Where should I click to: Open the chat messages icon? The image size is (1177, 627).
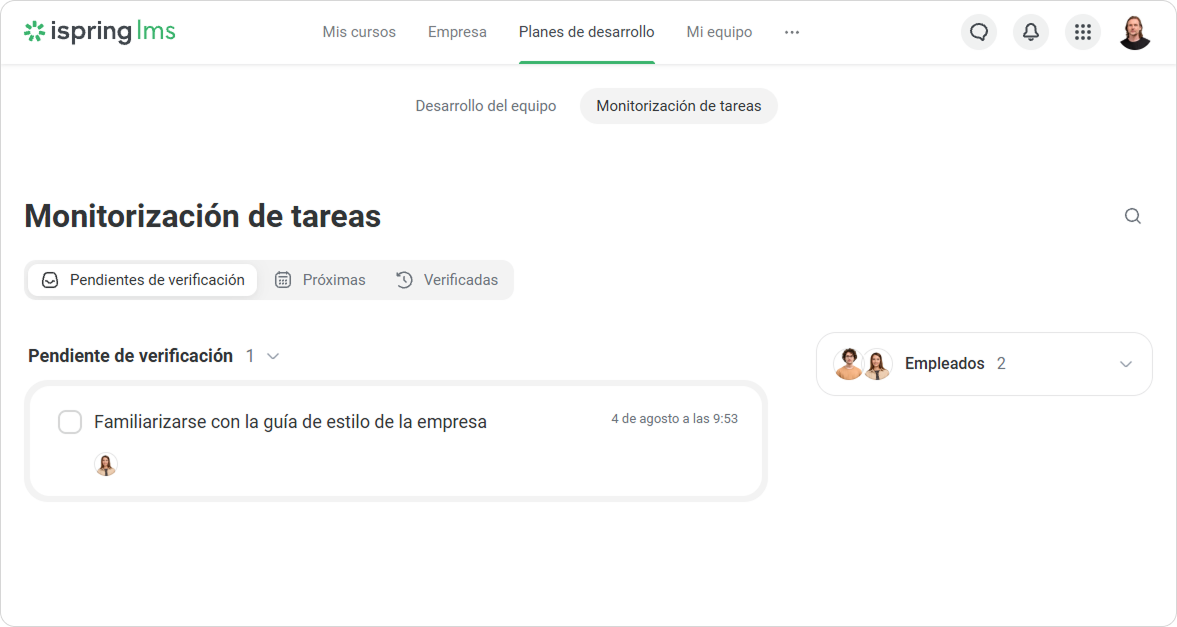979,32
